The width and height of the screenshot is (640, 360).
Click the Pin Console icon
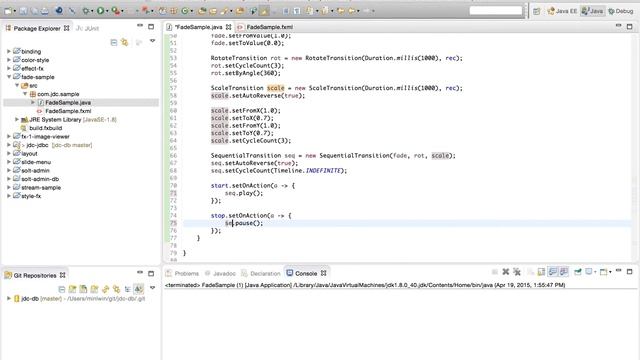click(578, 272)
